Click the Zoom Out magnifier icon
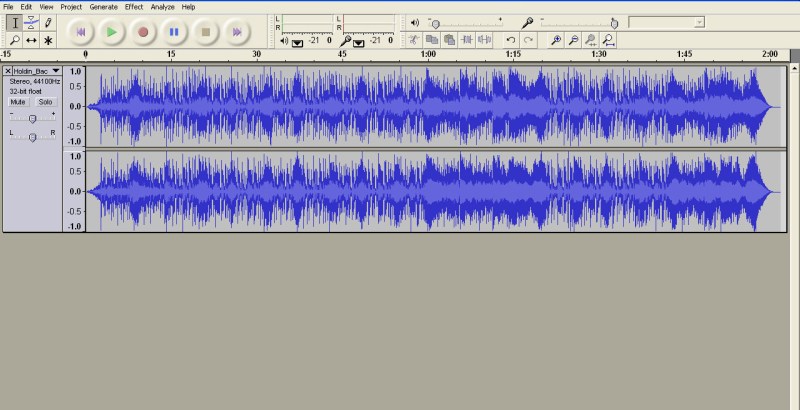The image size is (800, 410). click(573, 40)
